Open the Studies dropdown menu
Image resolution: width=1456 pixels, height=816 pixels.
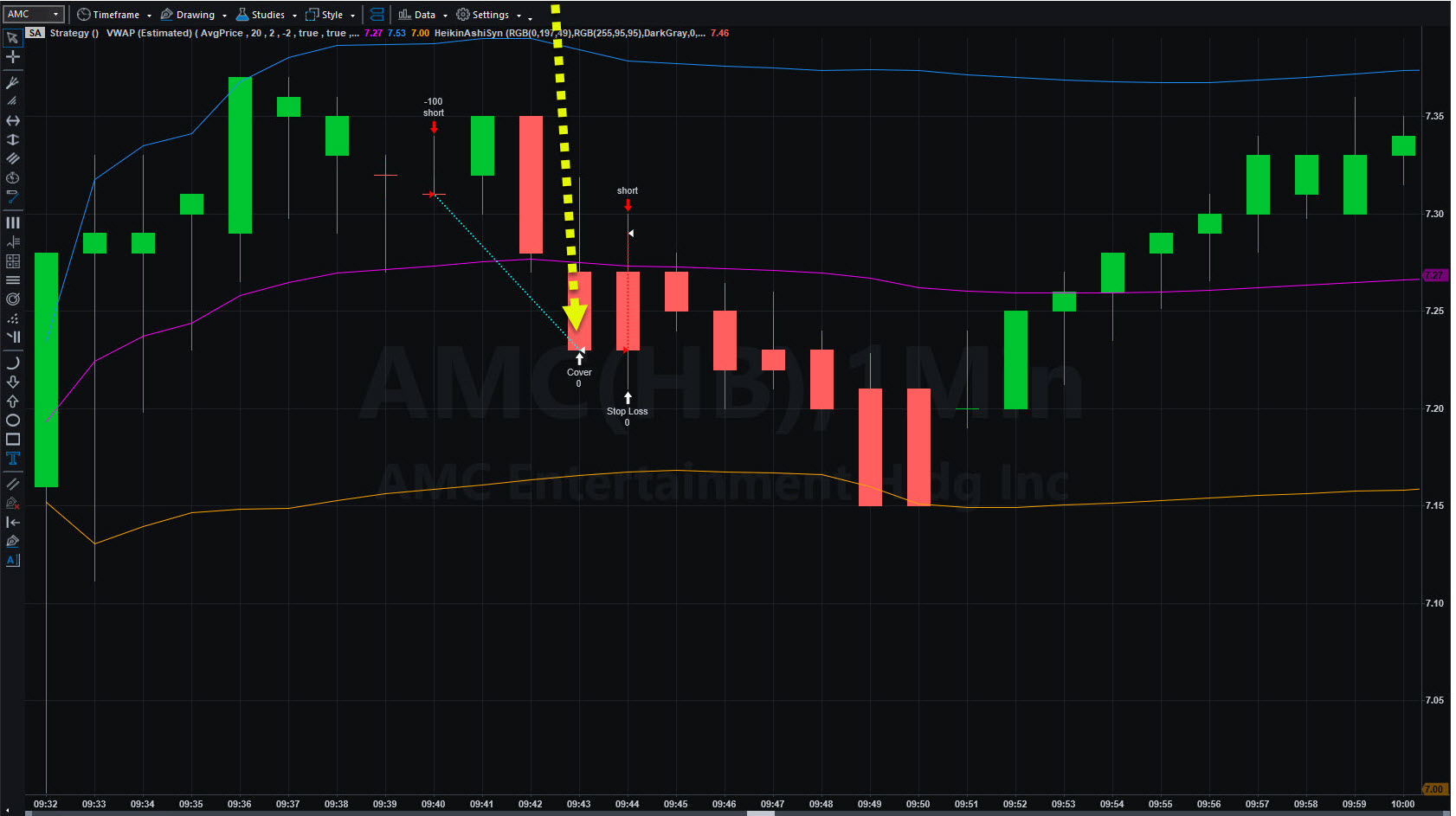point(266,15)
